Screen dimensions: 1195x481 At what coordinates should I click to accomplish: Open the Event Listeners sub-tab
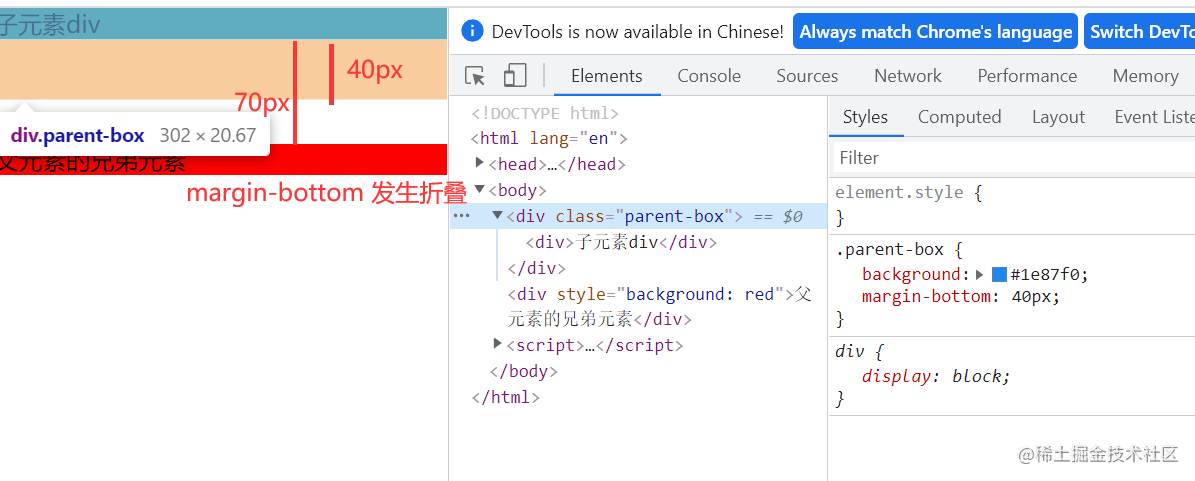coord(1154,117)
